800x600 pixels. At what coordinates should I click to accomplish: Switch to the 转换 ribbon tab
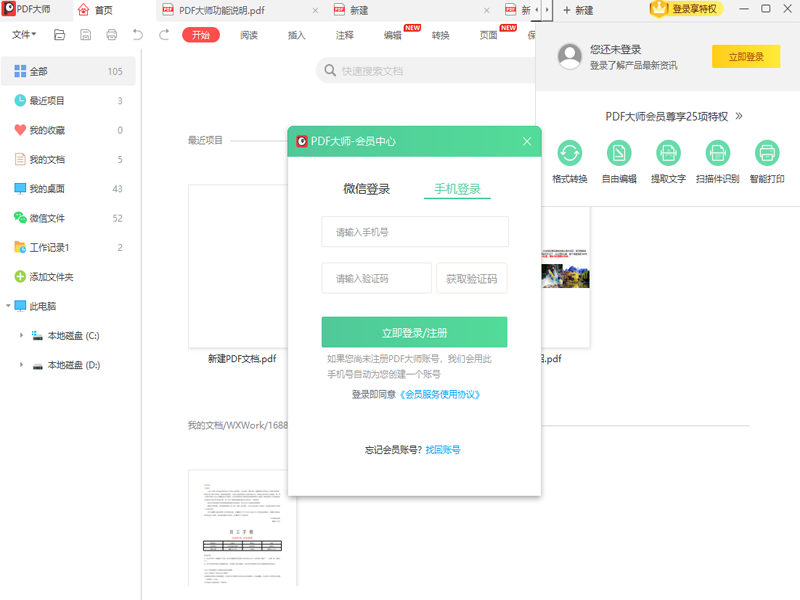443,33
